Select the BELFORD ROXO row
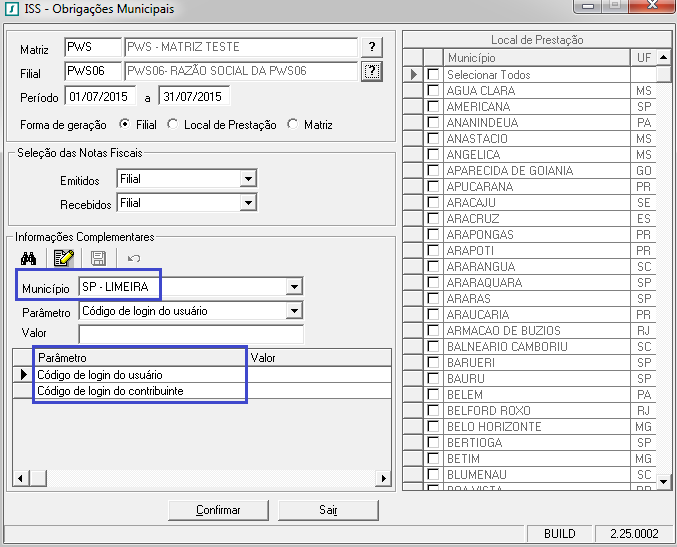The image size is (677, 547). [x=529, y=410]
